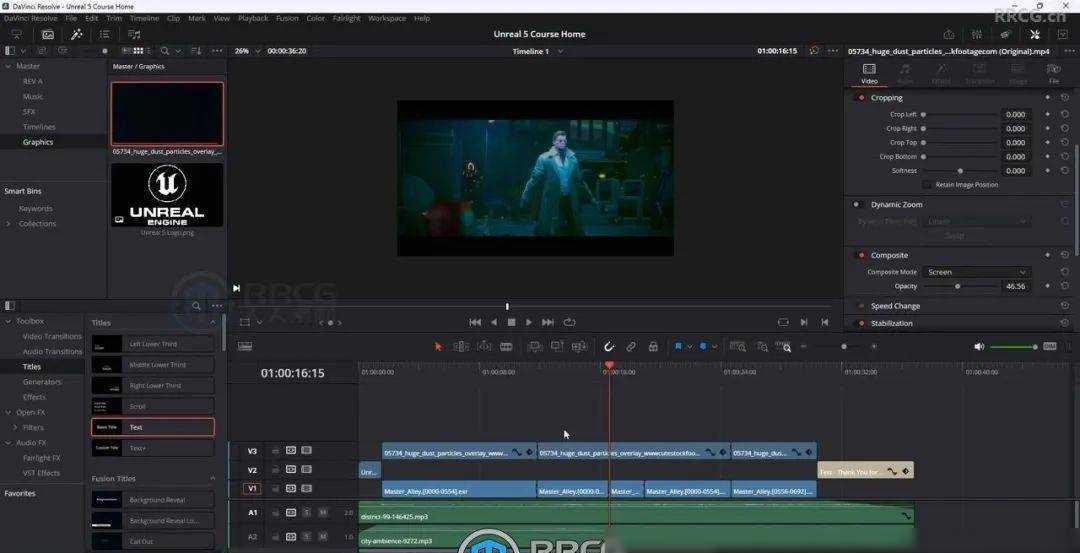Click the Full Extent Zoom icon
Viewport: 1080px width, 553px height.
tap(738, 346)
